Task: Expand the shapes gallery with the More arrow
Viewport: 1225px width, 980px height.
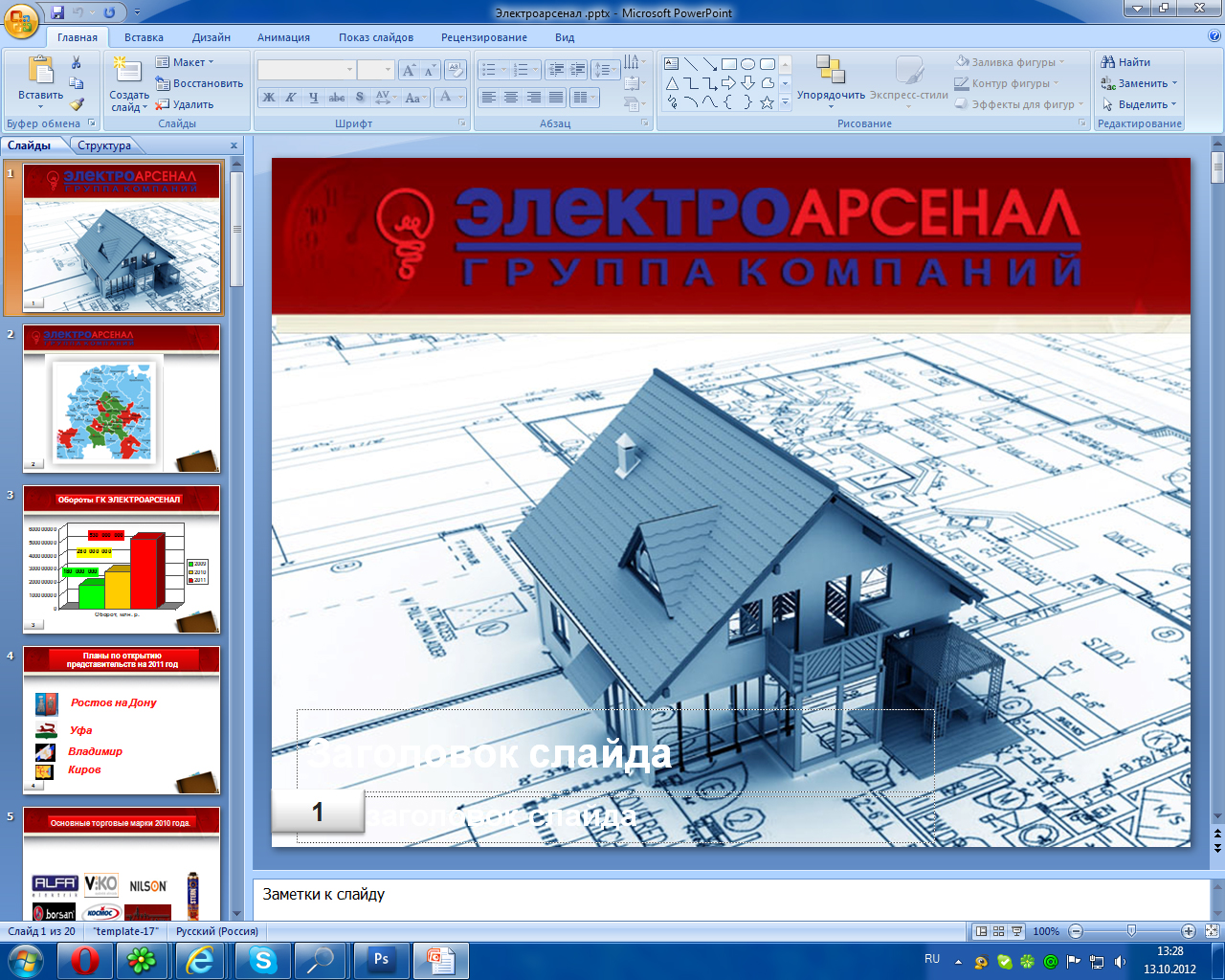Action: [x=785, y=102]
